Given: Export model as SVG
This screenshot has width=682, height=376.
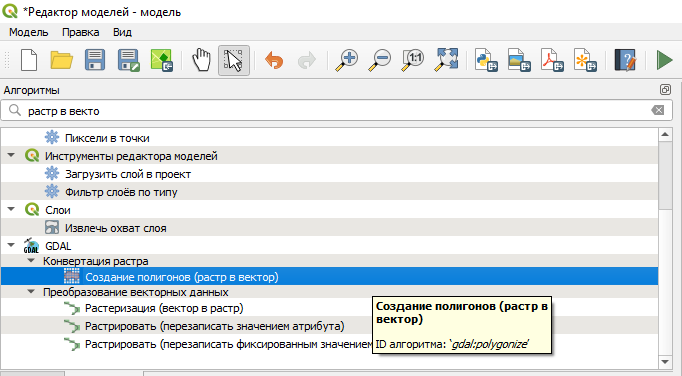Looking at the screenshot, I should 585,60.
